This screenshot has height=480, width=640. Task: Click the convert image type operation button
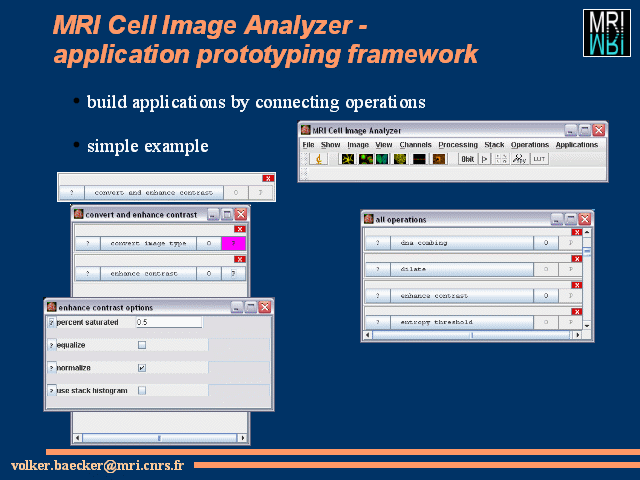[148, 243]
